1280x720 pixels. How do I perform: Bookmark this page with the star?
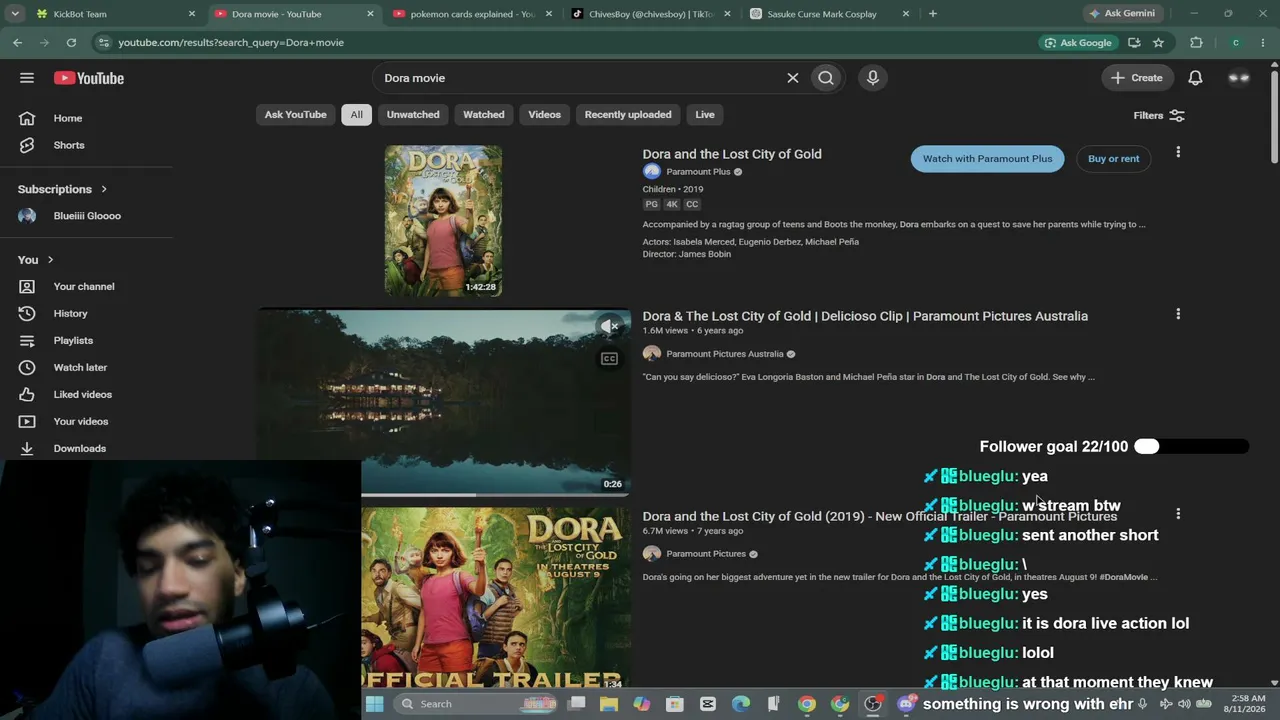tap(1158, 43)
